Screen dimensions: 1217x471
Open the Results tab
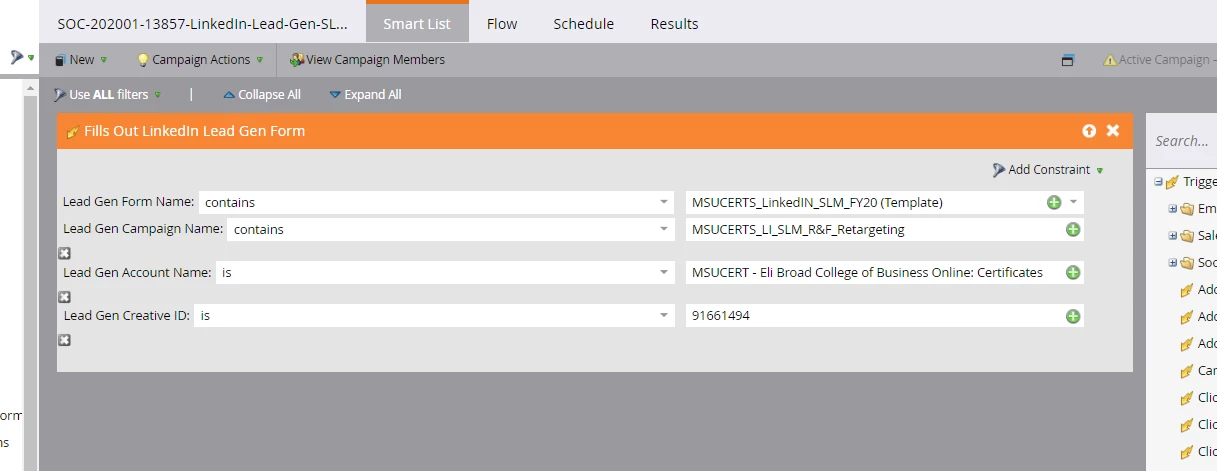tap(674, 23)
